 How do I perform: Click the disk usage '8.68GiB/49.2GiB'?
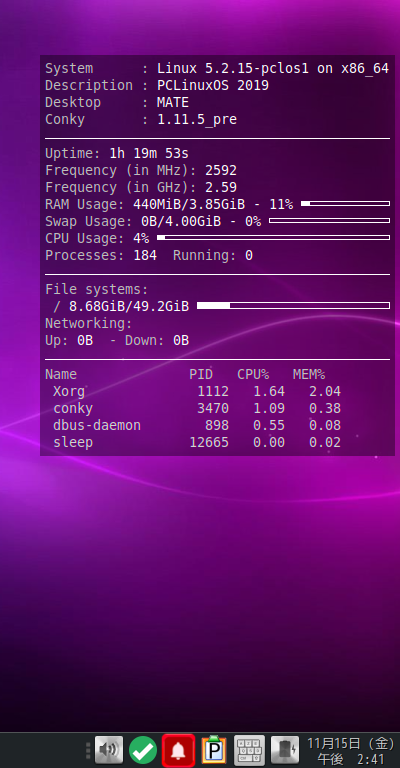click(x=129, y=307)
